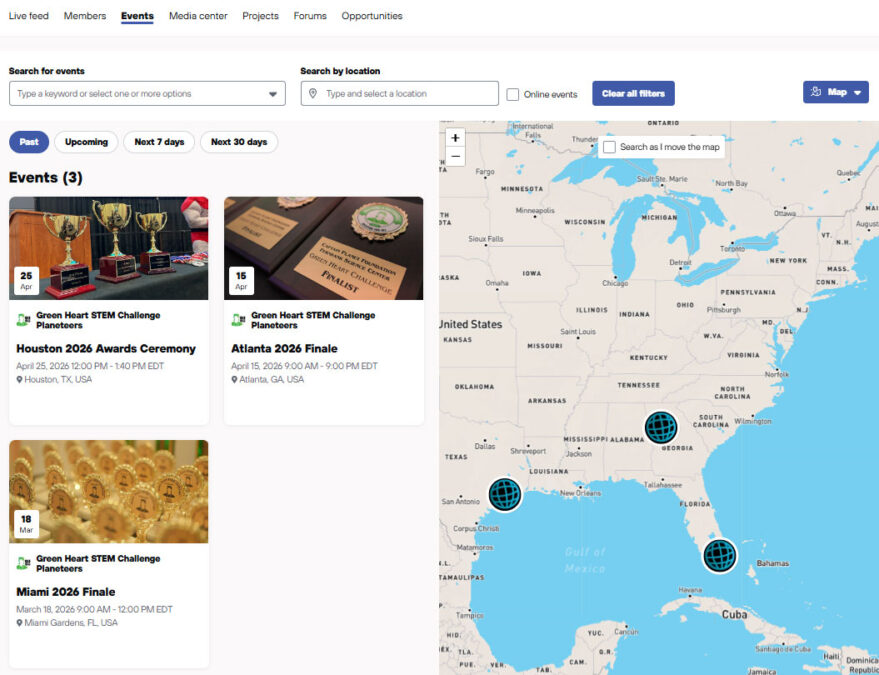The height and width of the screenshot is (675, 879).
Task: Select the Past events filter
Action: pyautogui.click(x=29, y=142)
